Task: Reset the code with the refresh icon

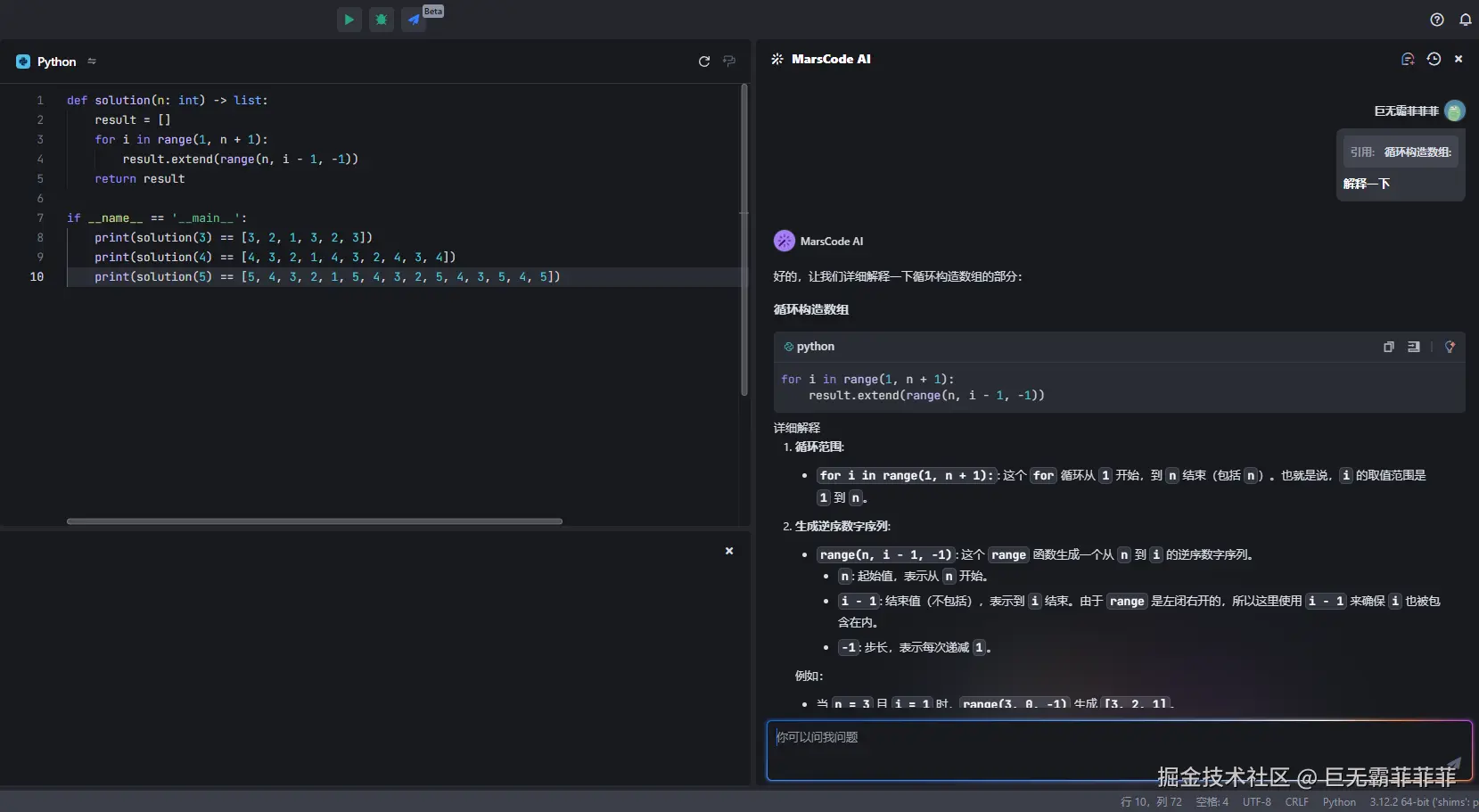Action: pyautogui.click(x=704, y=62)
